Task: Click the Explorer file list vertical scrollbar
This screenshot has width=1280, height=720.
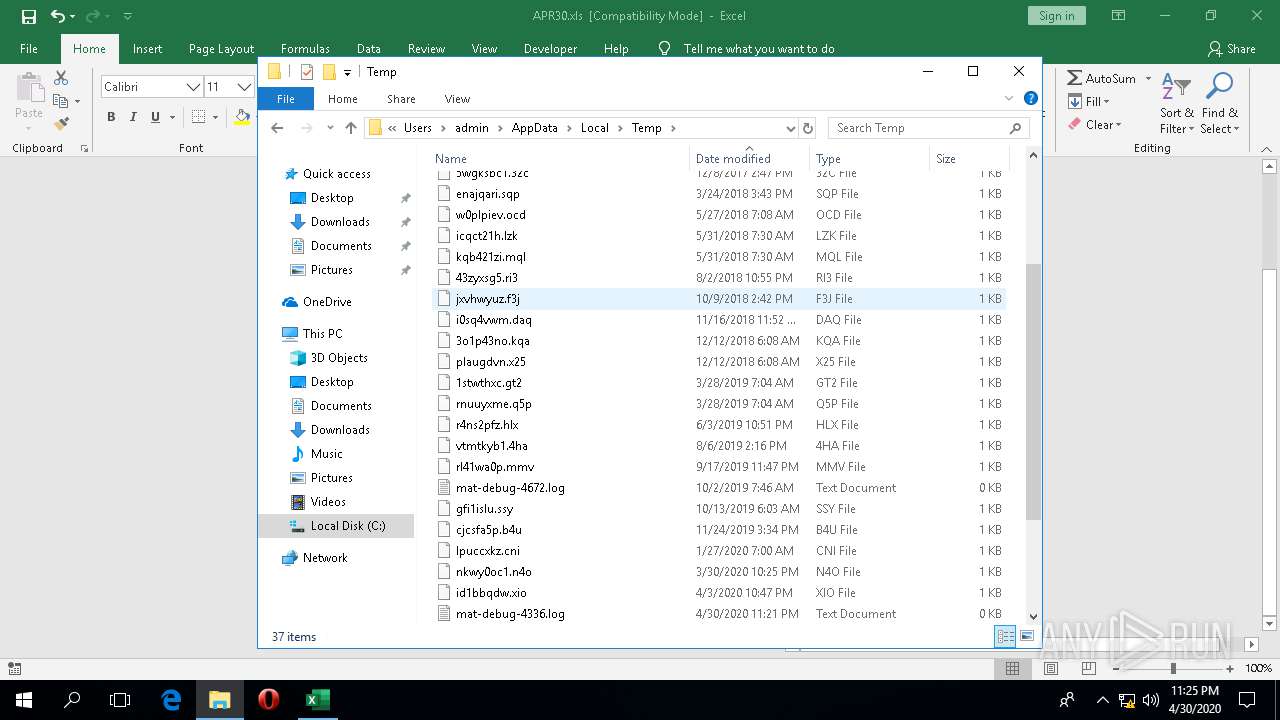Action: coord(1033,391)
